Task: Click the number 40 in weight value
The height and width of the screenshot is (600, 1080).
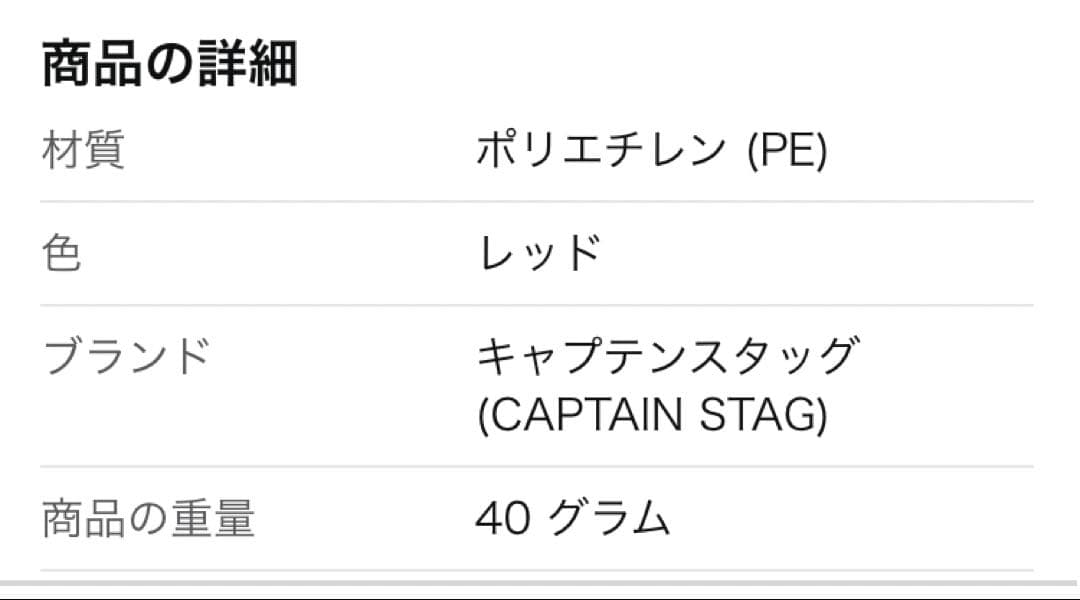Action: [503, 519]
